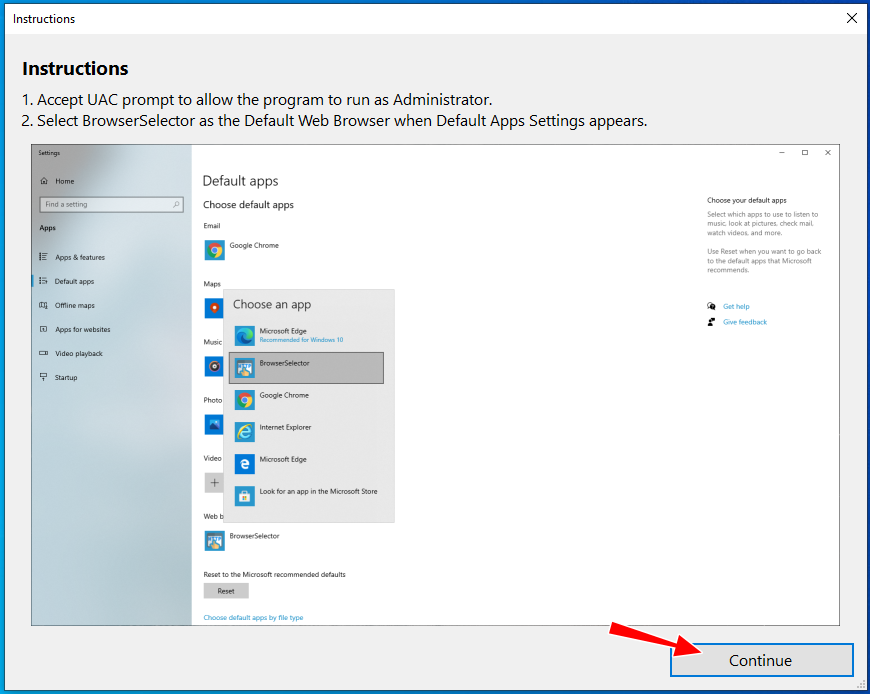Select highlighted BrowserSelector in Choose an app

(306, 368)
